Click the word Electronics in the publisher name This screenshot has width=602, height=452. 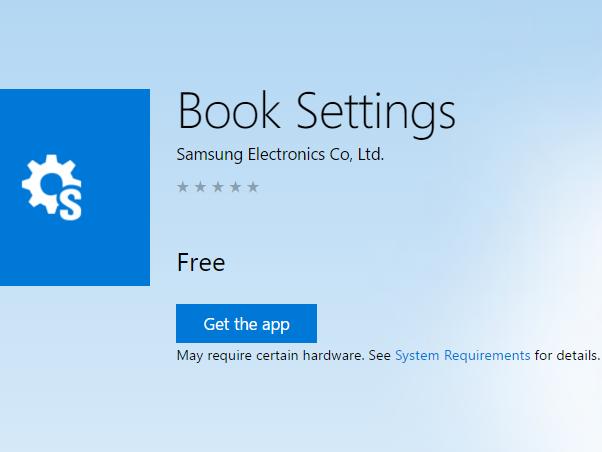coord(286,154)
